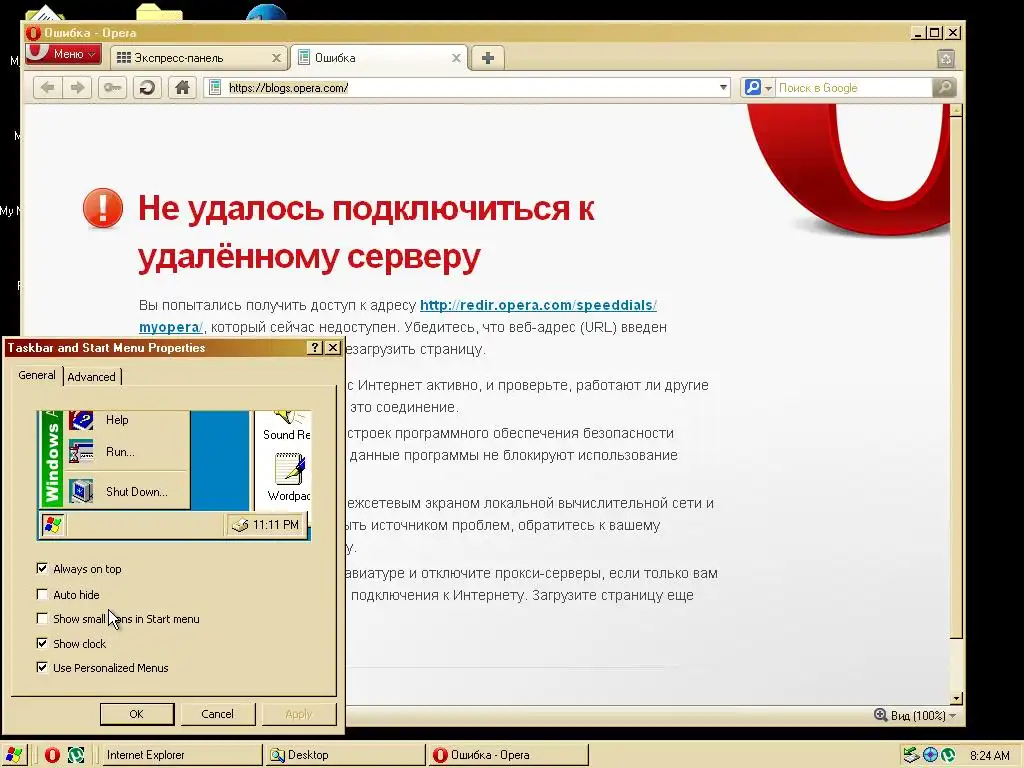Open closed tabs trash icon
Screen dimensions: 1024x768
pyautogui.click(x=946, y=59)
